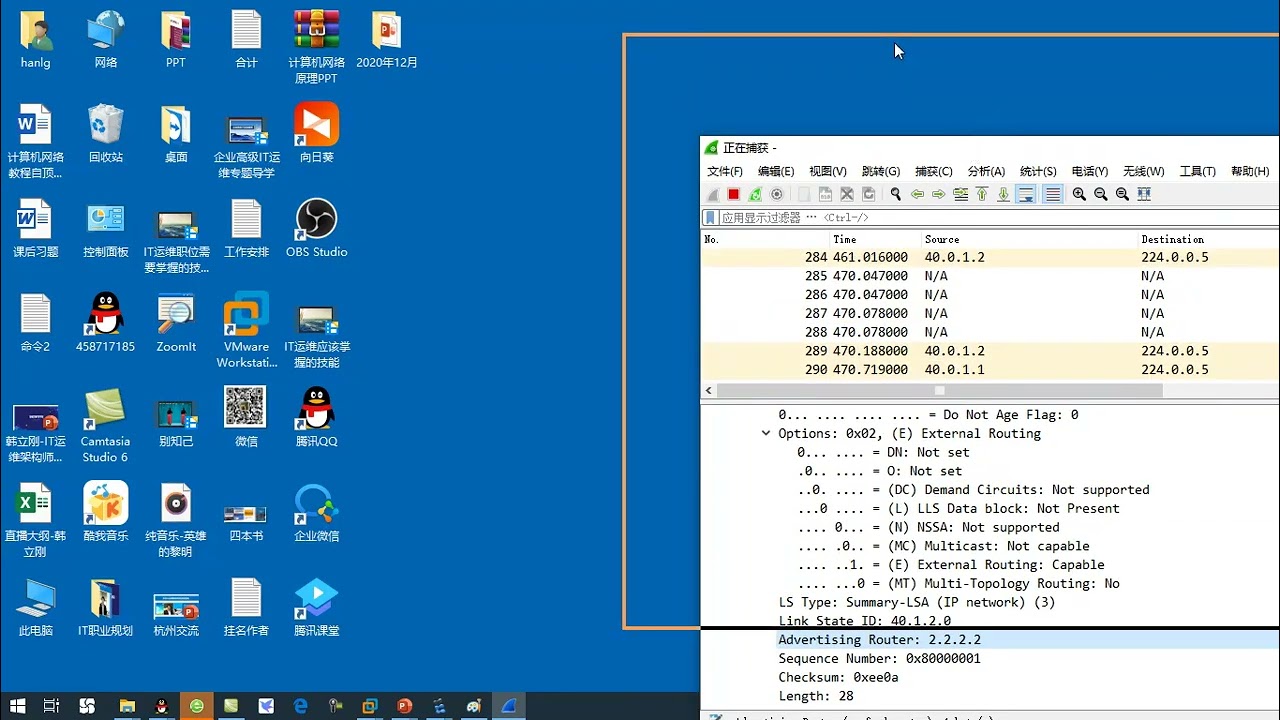The width and height of the screenshot is (1280, 720).
Task: Open the 编辑(E) menu
Action: [776, 171]
